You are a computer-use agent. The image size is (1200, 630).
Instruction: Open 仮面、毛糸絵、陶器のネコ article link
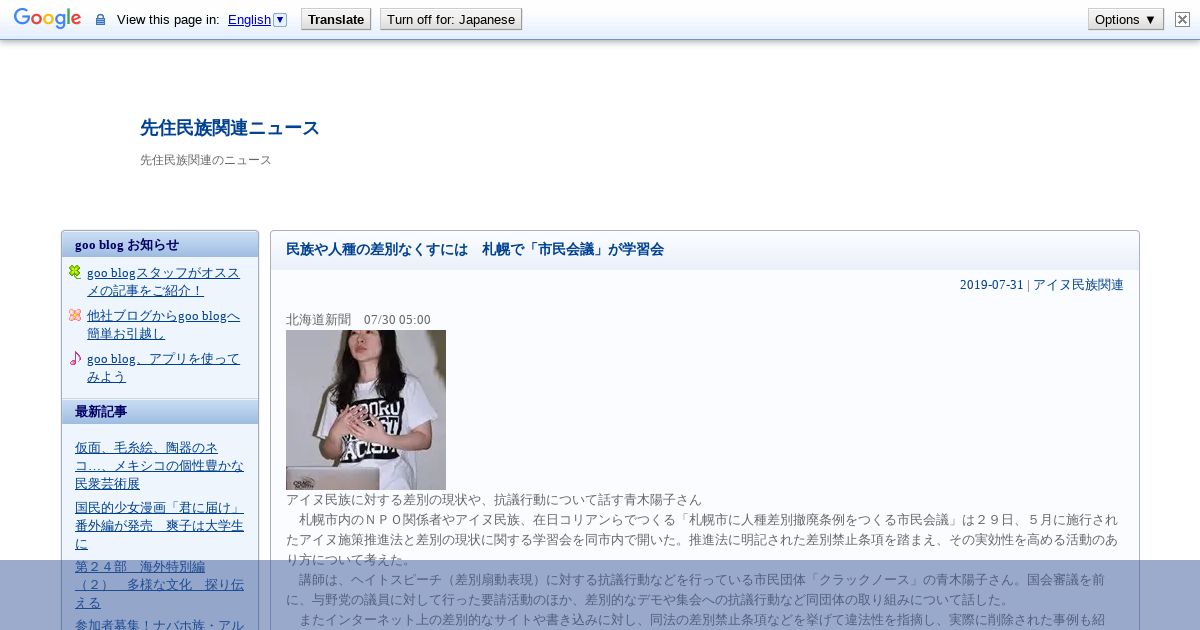click(159, 465)
